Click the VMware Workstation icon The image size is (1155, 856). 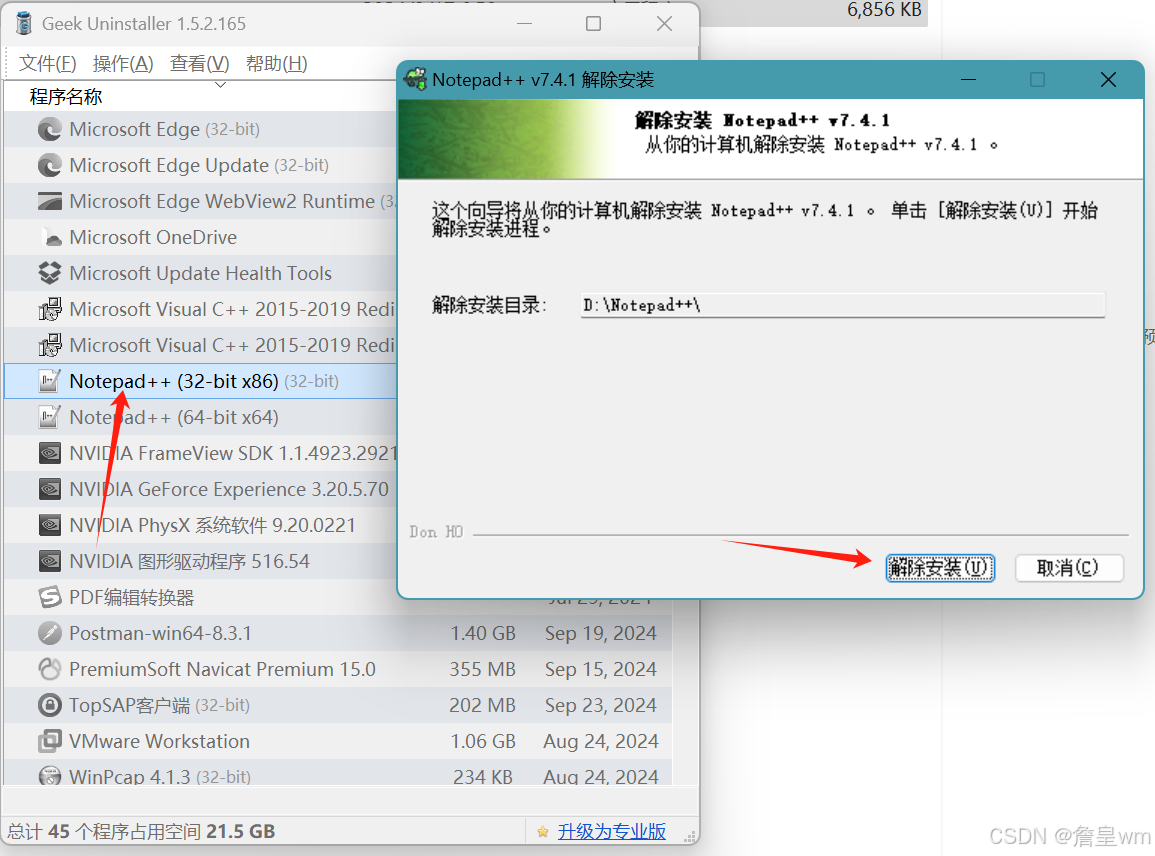coord(49,741)
